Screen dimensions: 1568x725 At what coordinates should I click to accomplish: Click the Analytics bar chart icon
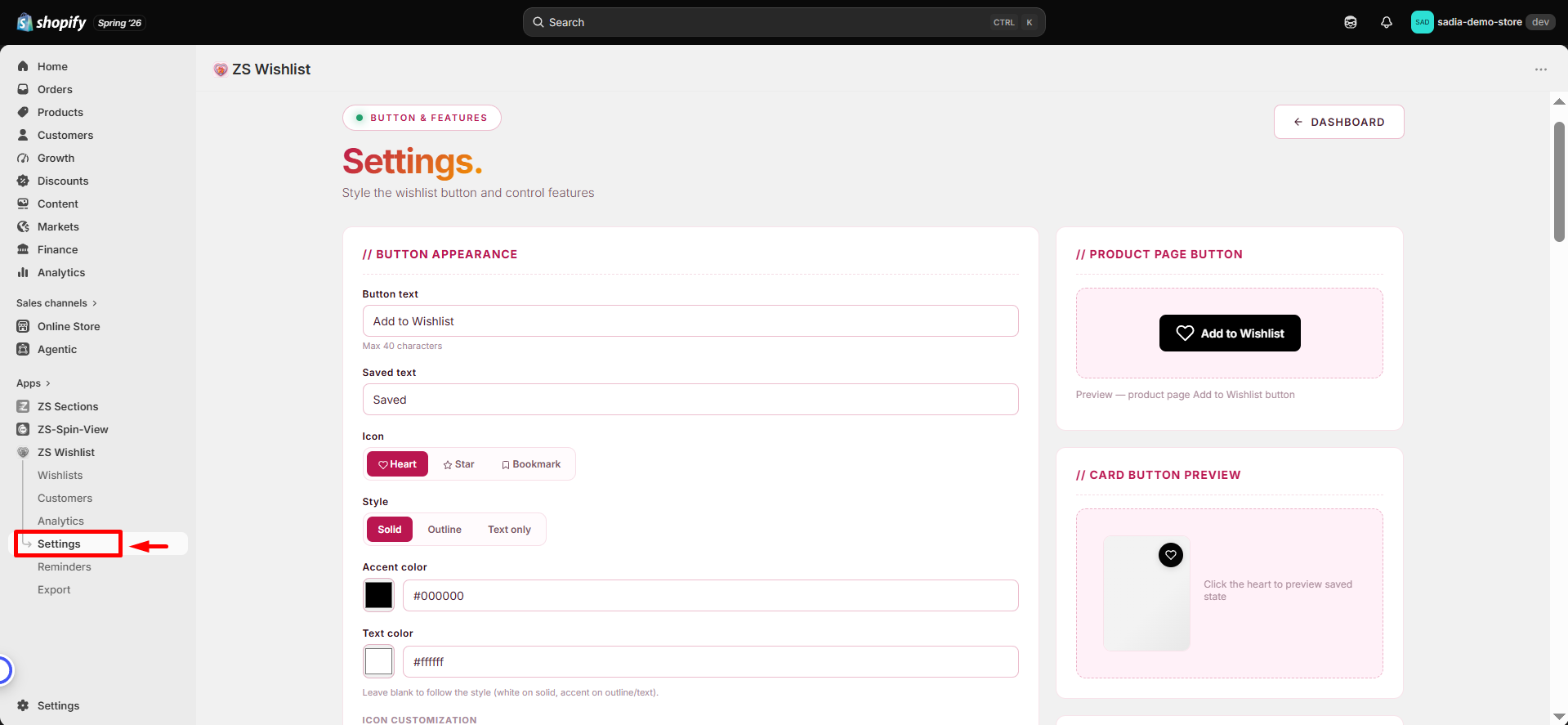tap(23, 272)
